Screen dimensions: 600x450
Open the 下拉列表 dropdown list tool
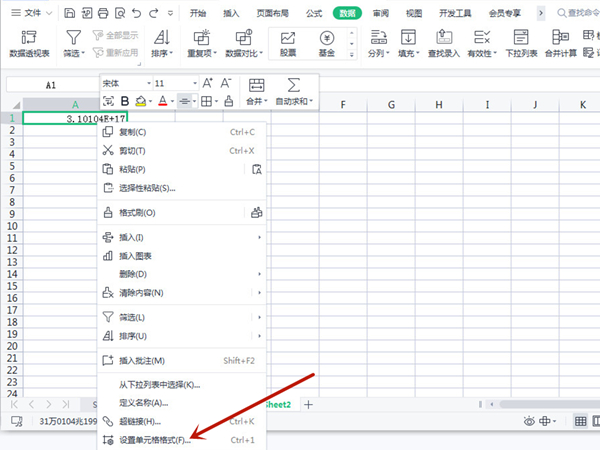[x=521, y=43]
